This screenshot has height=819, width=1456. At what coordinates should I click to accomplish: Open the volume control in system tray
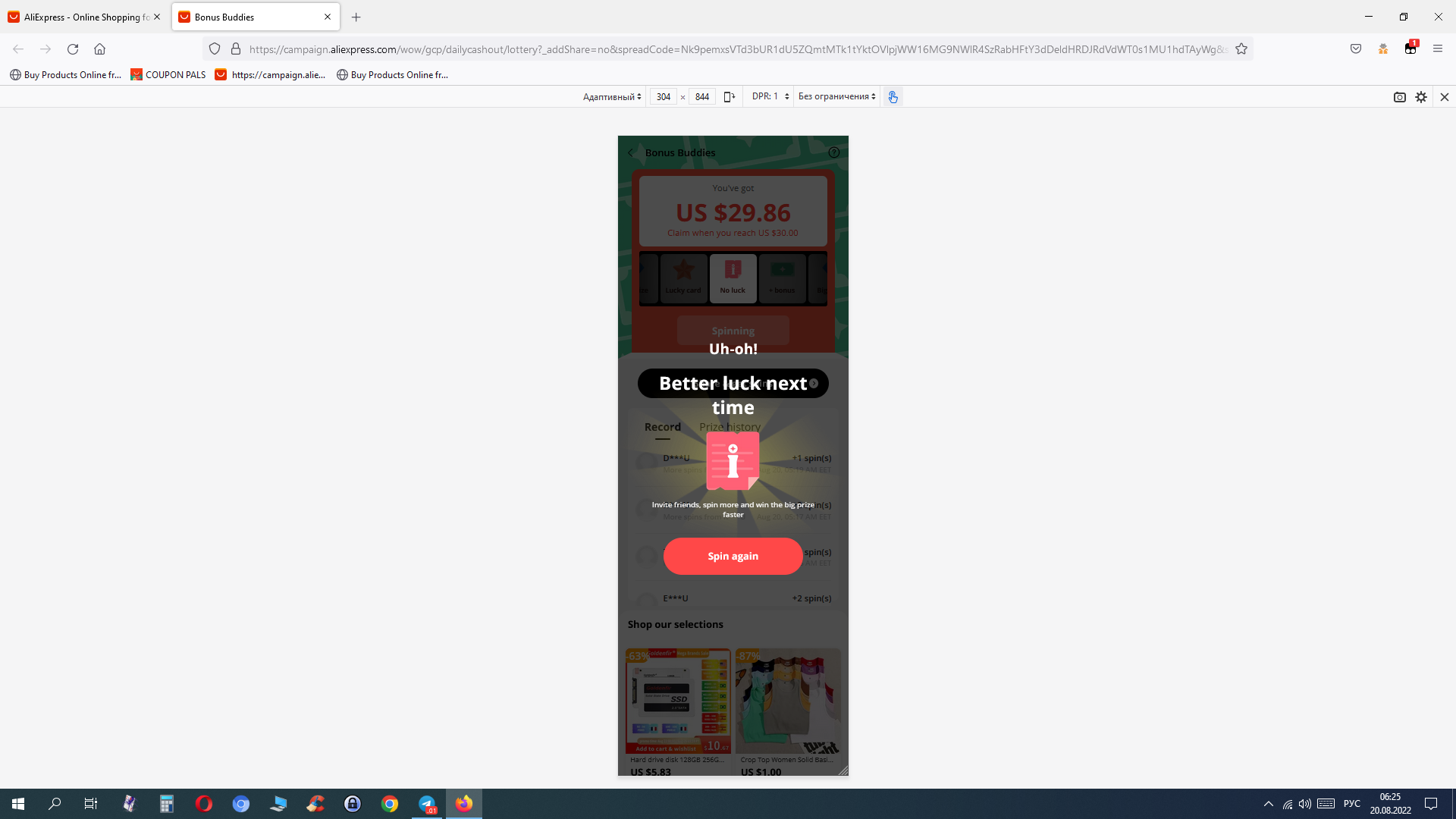(1305, 804)
